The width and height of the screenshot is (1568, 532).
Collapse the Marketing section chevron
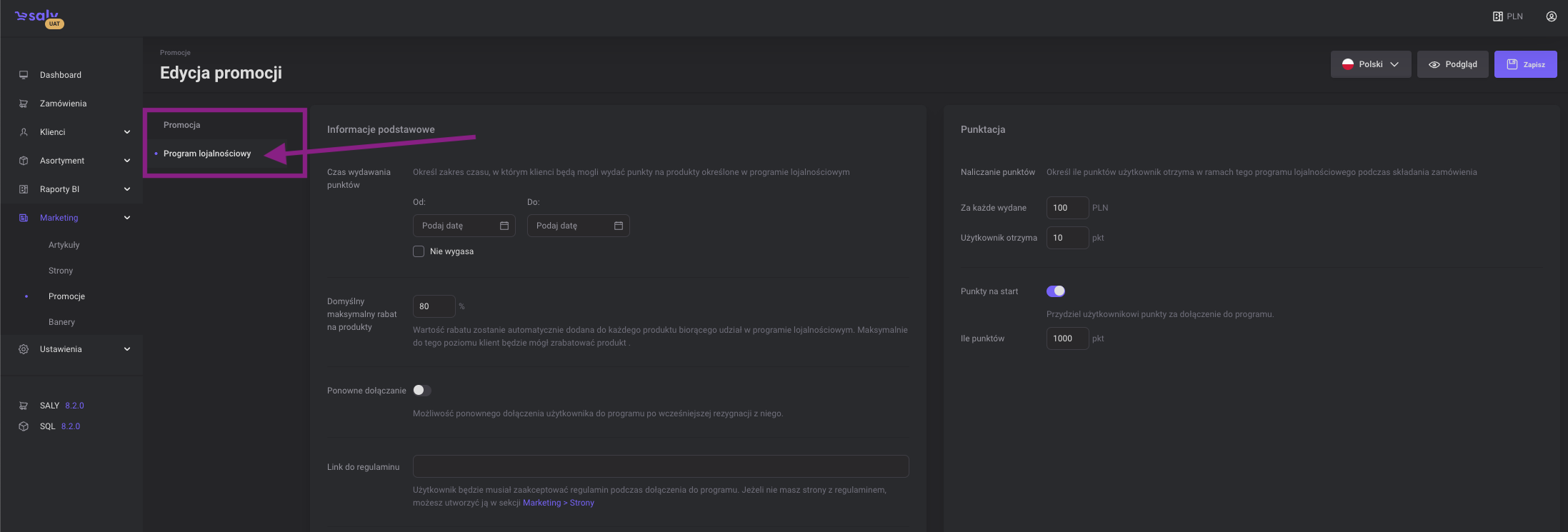pyautogui.click(x=127, y=218)
